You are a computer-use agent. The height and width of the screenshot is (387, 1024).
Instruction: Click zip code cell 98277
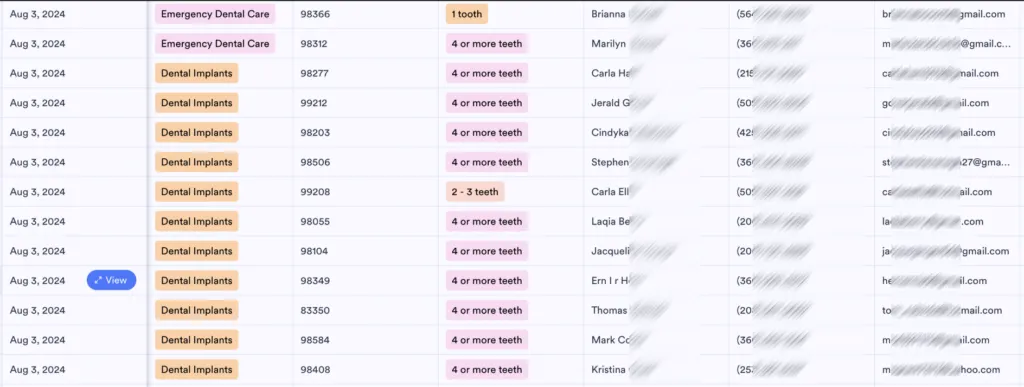click(366, 73)
